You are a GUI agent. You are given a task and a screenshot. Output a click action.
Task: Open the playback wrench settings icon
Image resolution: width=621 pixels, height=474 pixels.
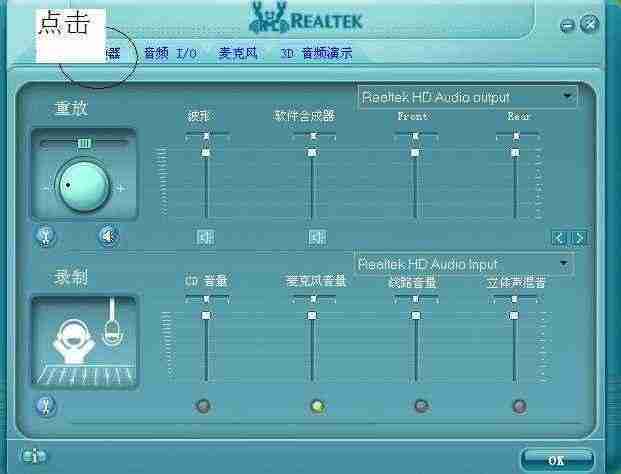(46, 236)
